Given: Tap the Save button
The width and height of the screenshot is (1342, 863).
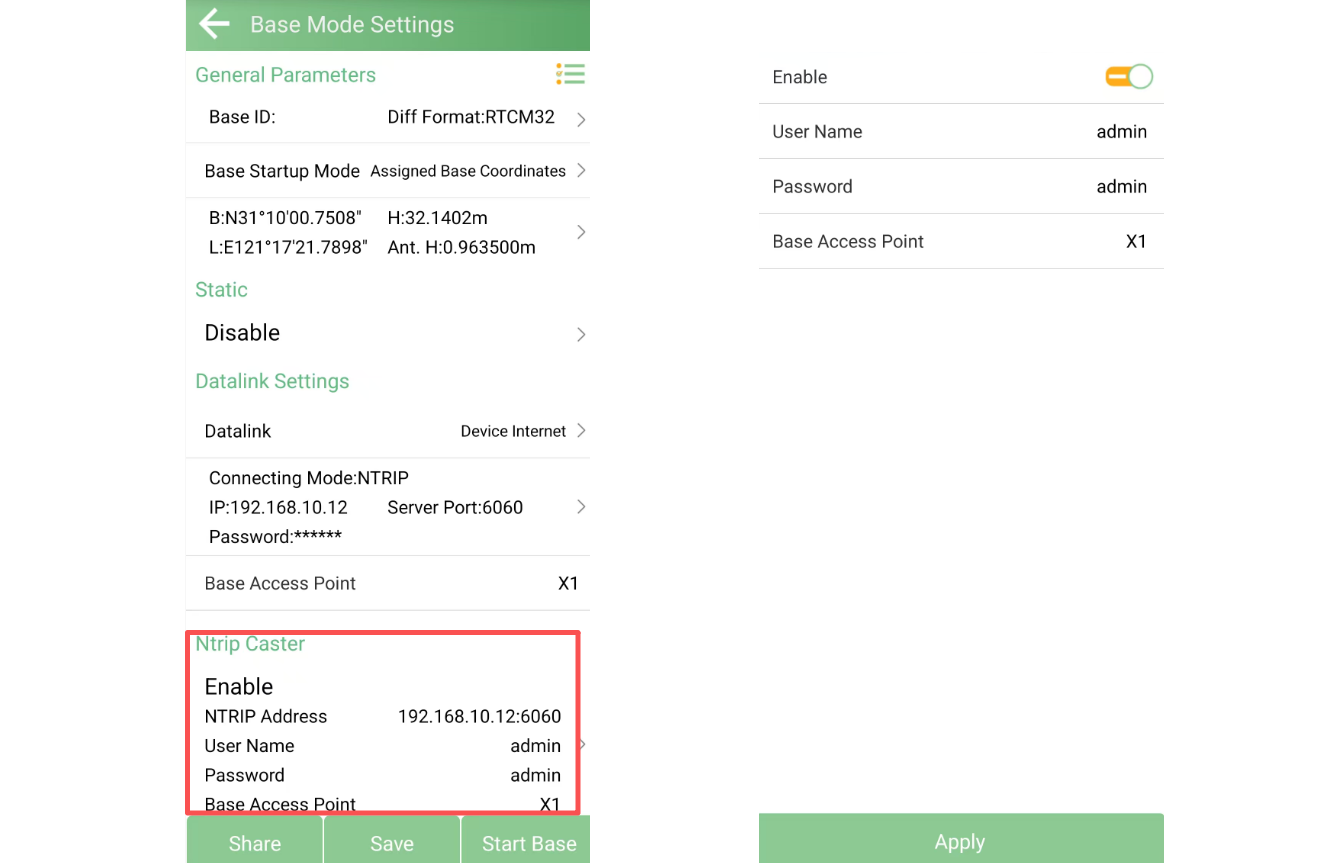Looking at the screenshot, I should pos(392,841).
